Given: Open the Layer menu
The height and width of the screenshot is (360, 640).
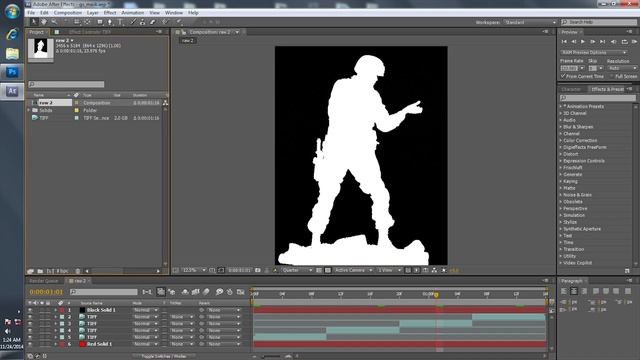Looking at the screenshot, I should coord(93,13).
